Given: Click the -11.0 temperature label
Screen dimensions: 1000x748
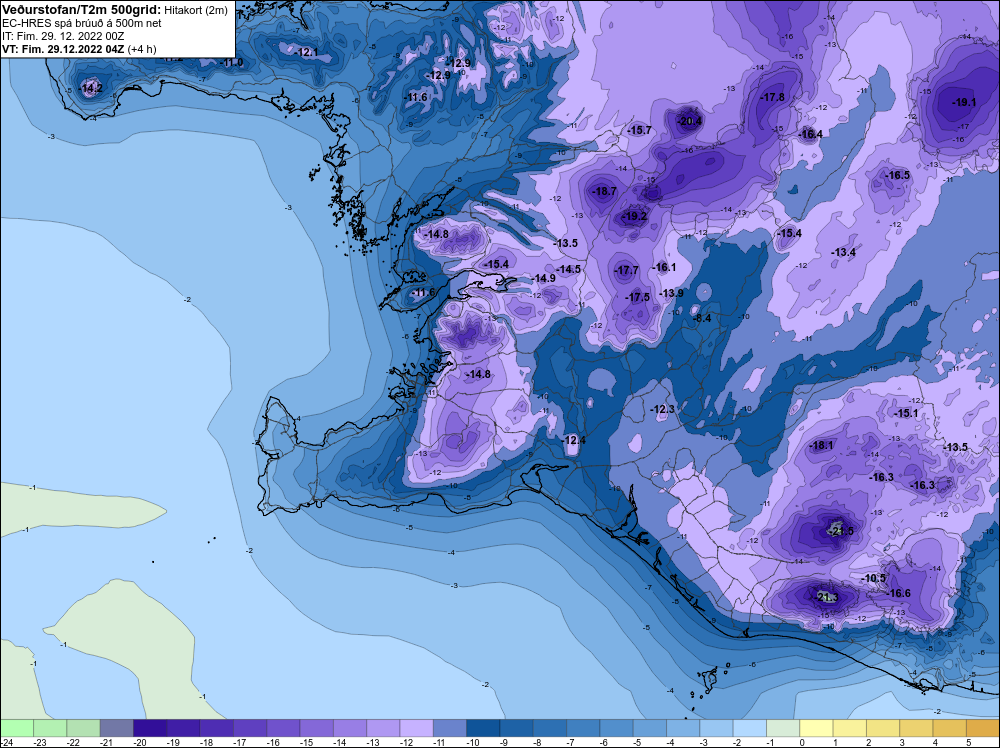Looking at the screenshot, I should point(232,62).
